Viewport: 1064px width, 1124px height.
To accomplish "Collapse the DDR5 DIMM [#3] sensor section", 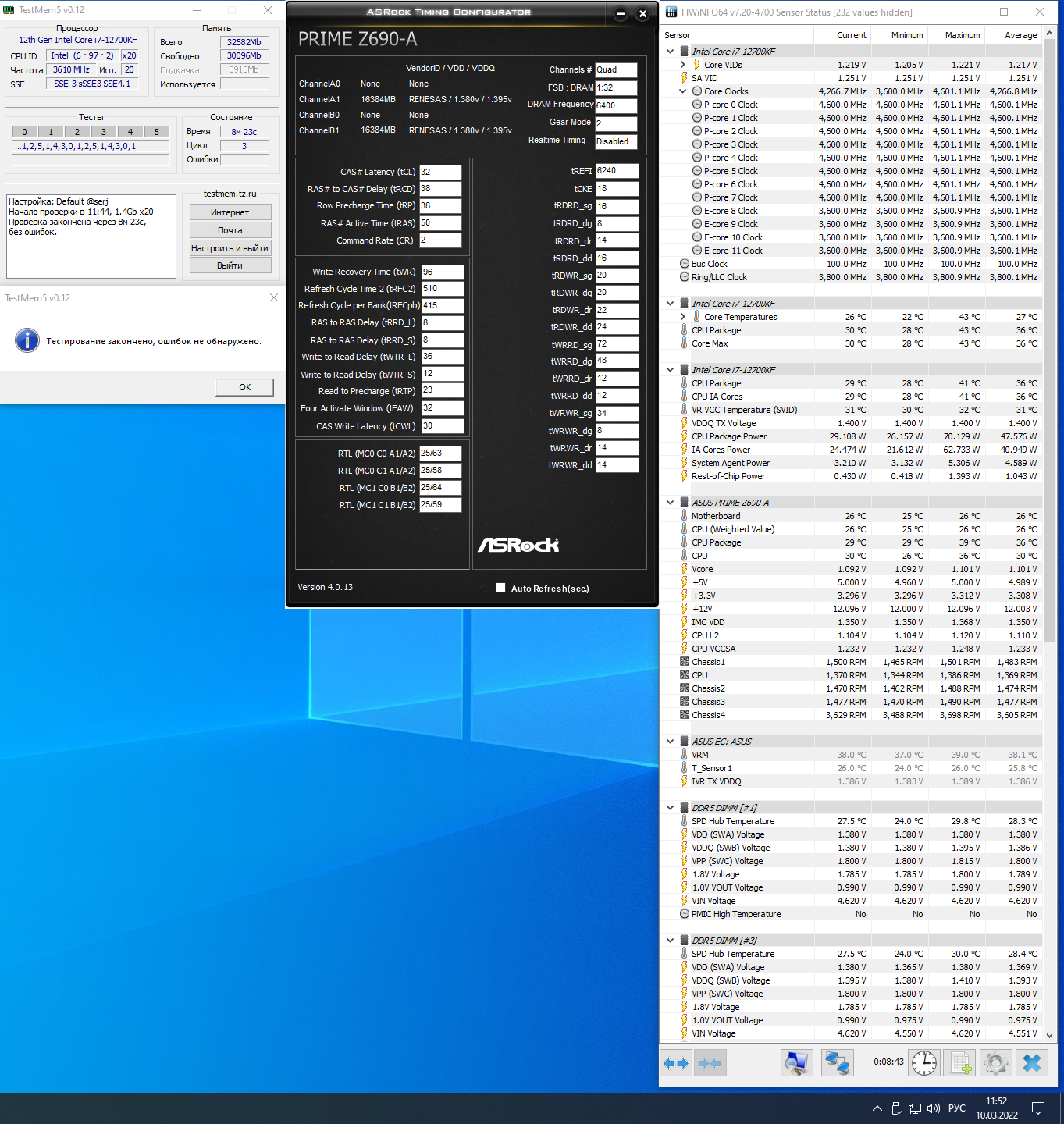I will [671, 941].
